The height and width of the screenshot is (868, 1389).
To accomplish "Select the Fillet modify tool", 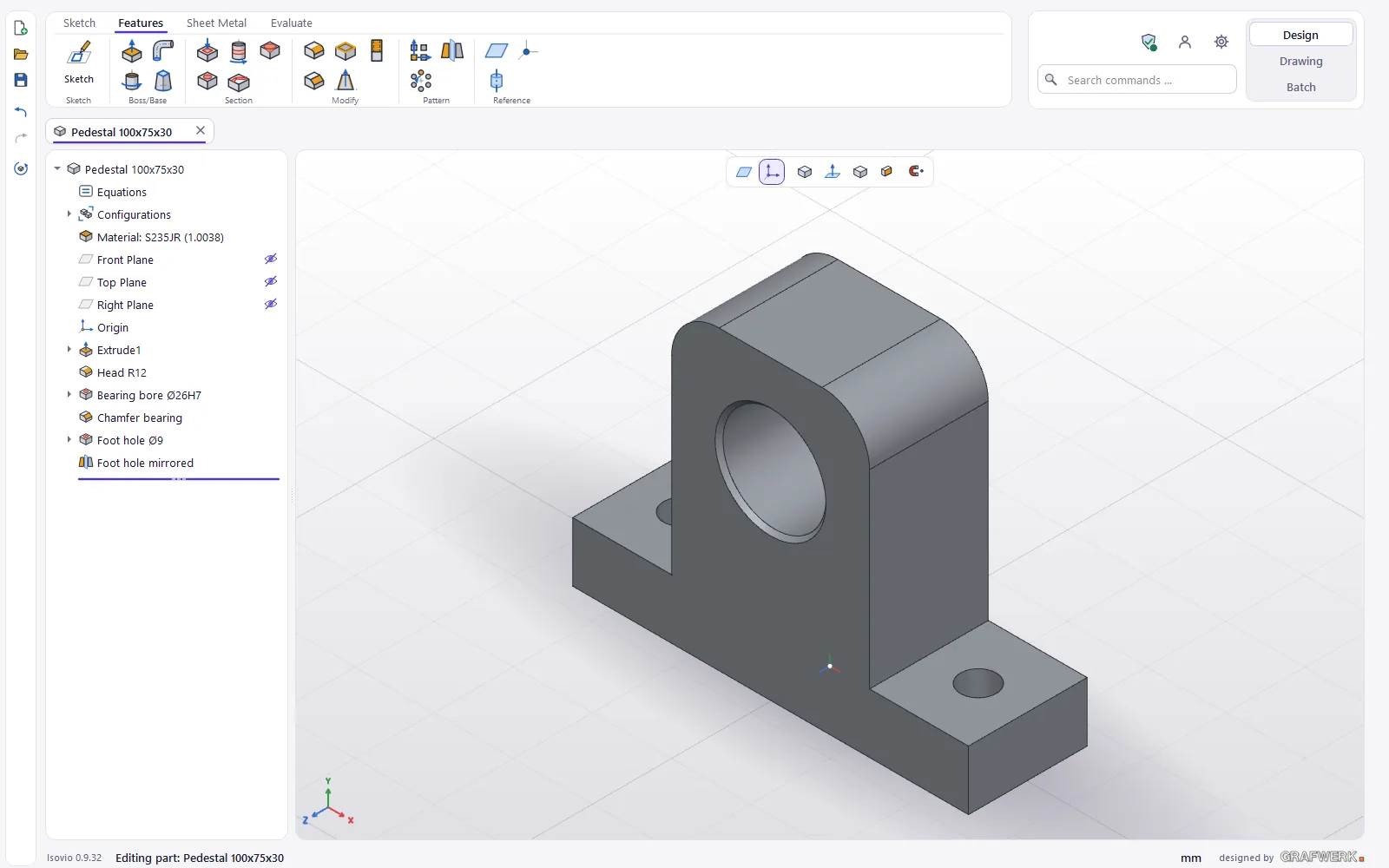I will [314, 51].
